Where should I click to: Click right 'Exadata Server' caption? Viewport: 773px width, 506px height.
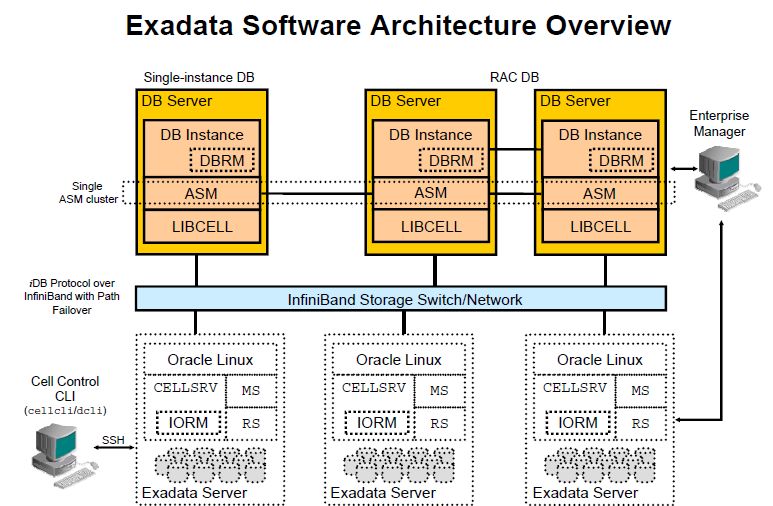pos(585,493)
